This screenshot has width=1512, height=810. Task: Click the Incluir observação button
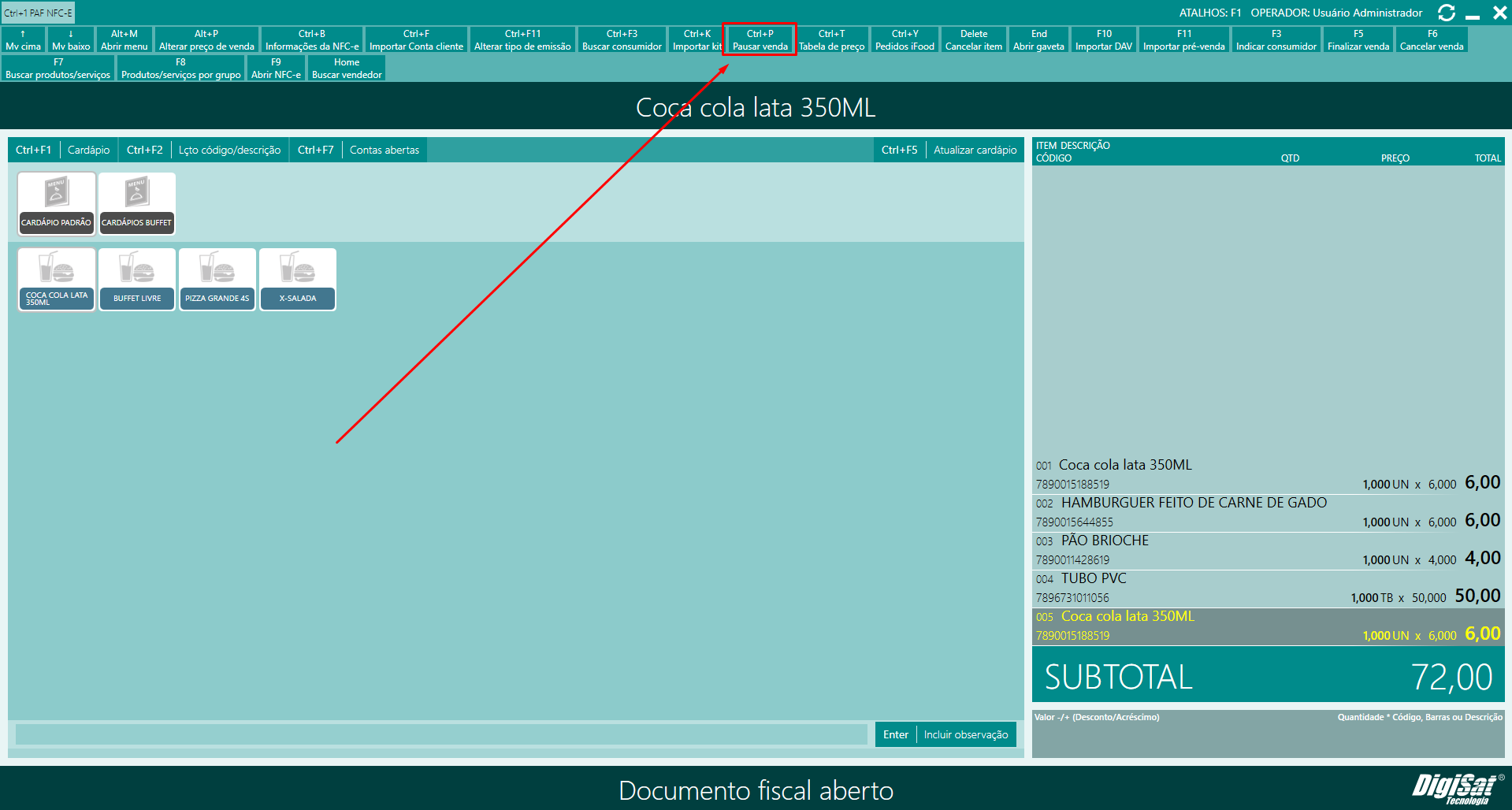965,734
